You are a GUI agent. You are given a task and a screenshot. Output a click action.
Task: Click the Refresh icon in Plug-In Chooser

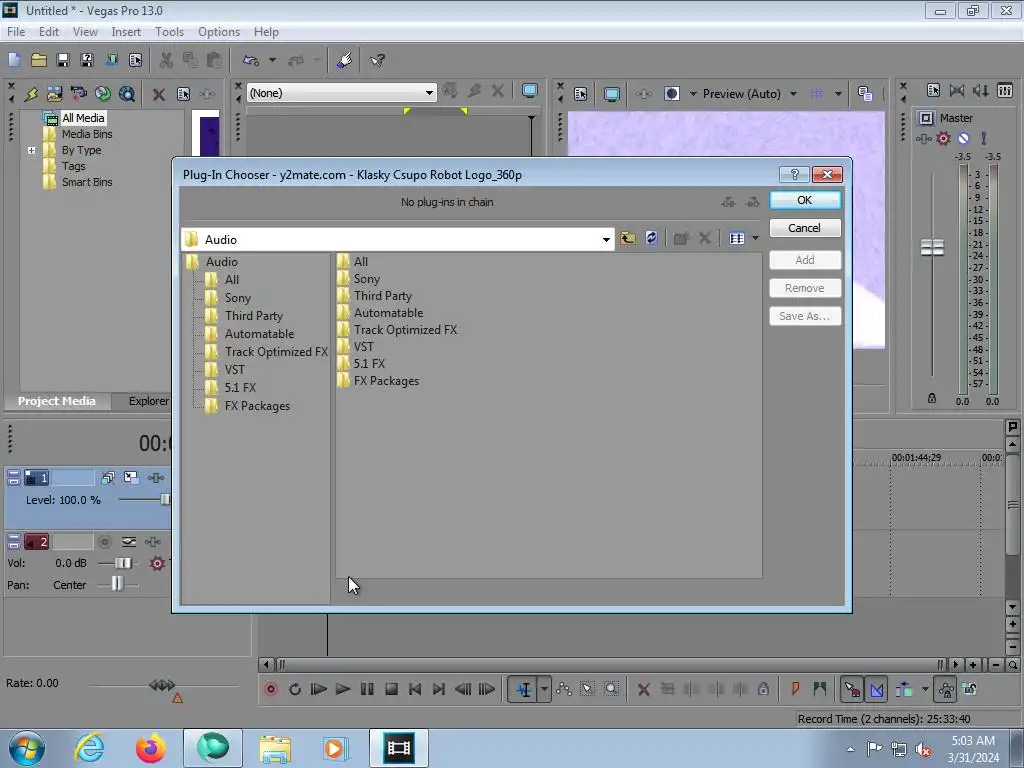(651, 238)
